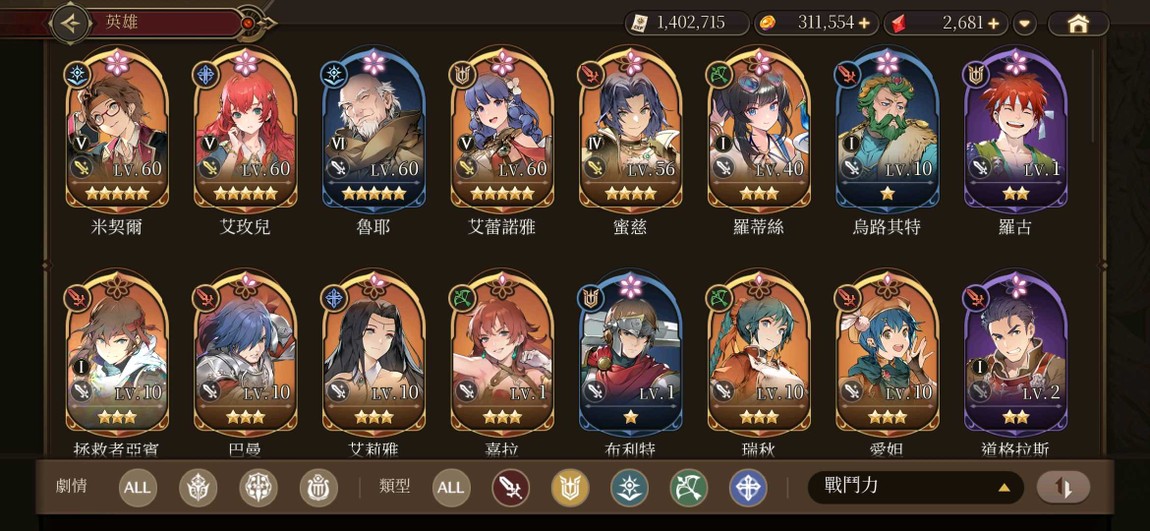Expand the currency dropdown arrow near home

[x=1025, y=24]
